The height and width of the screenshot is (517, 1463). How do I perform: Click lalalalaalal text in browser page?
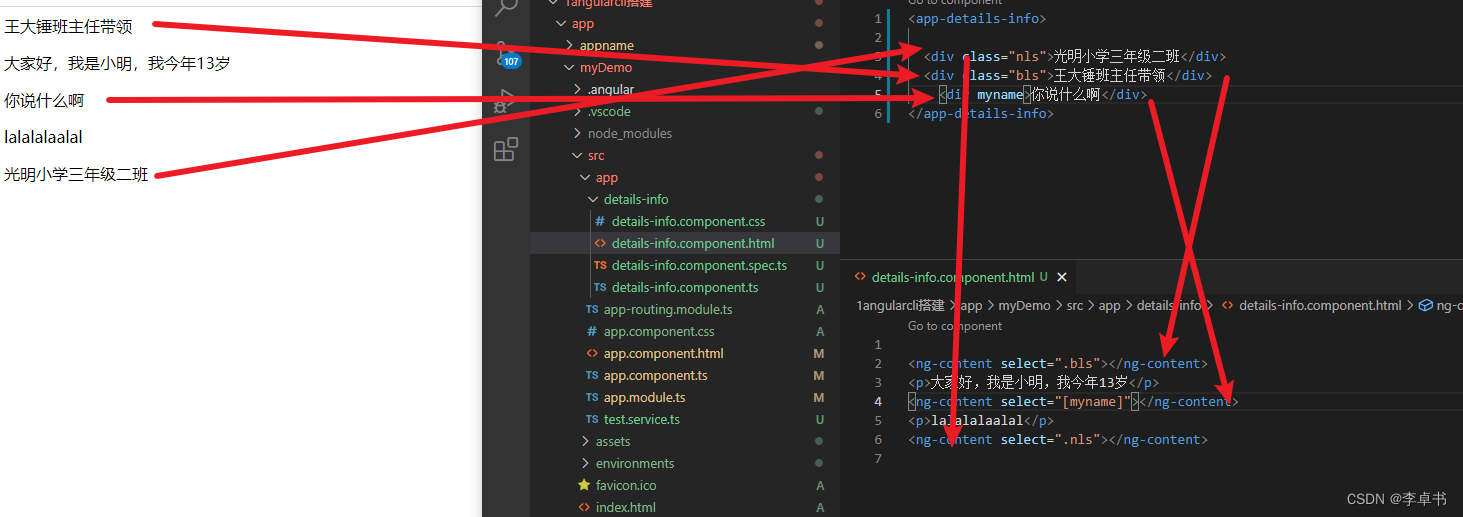[x=43, y=137]
